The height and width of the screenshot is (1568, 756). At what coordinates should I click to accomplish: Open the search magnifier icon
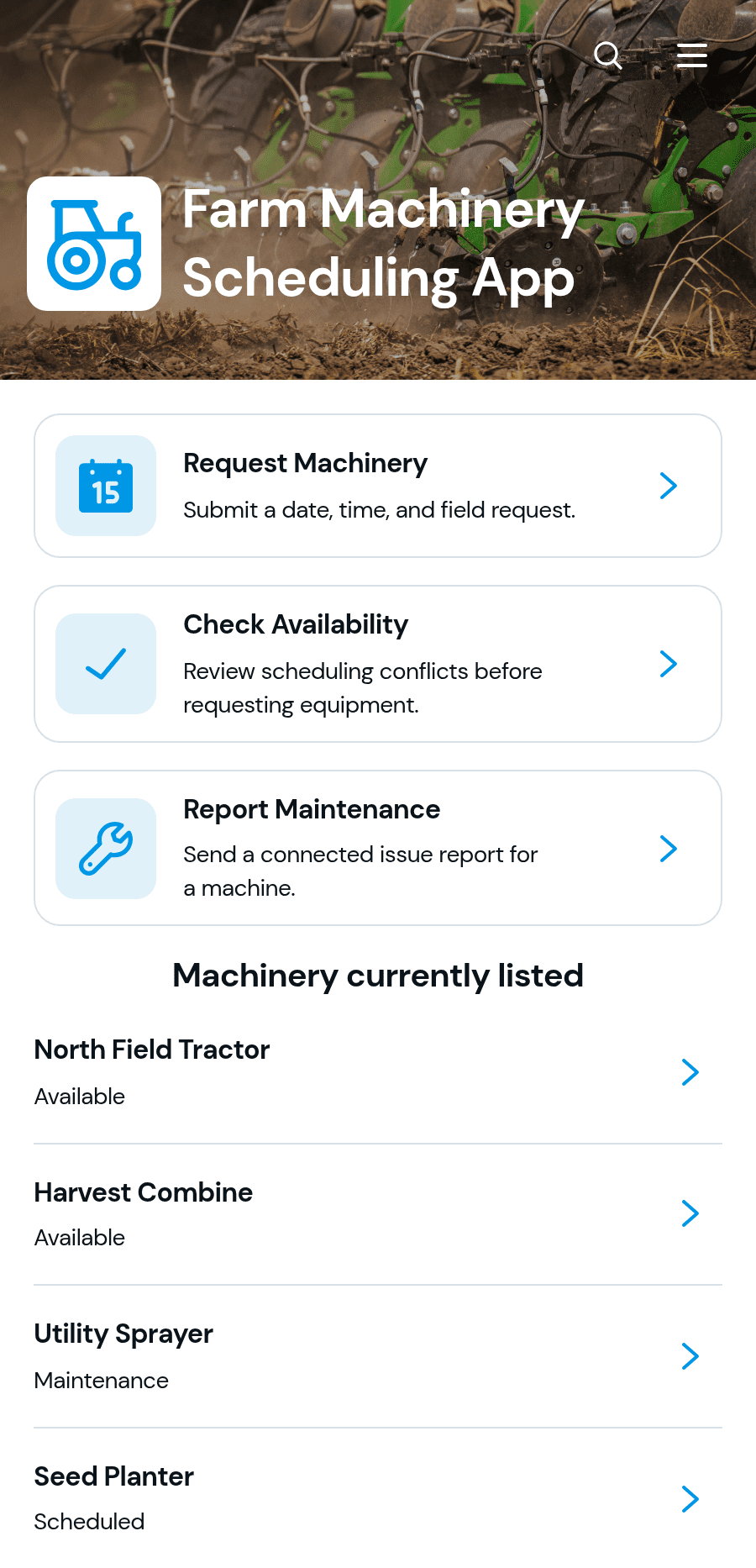[x=607, y=55]
